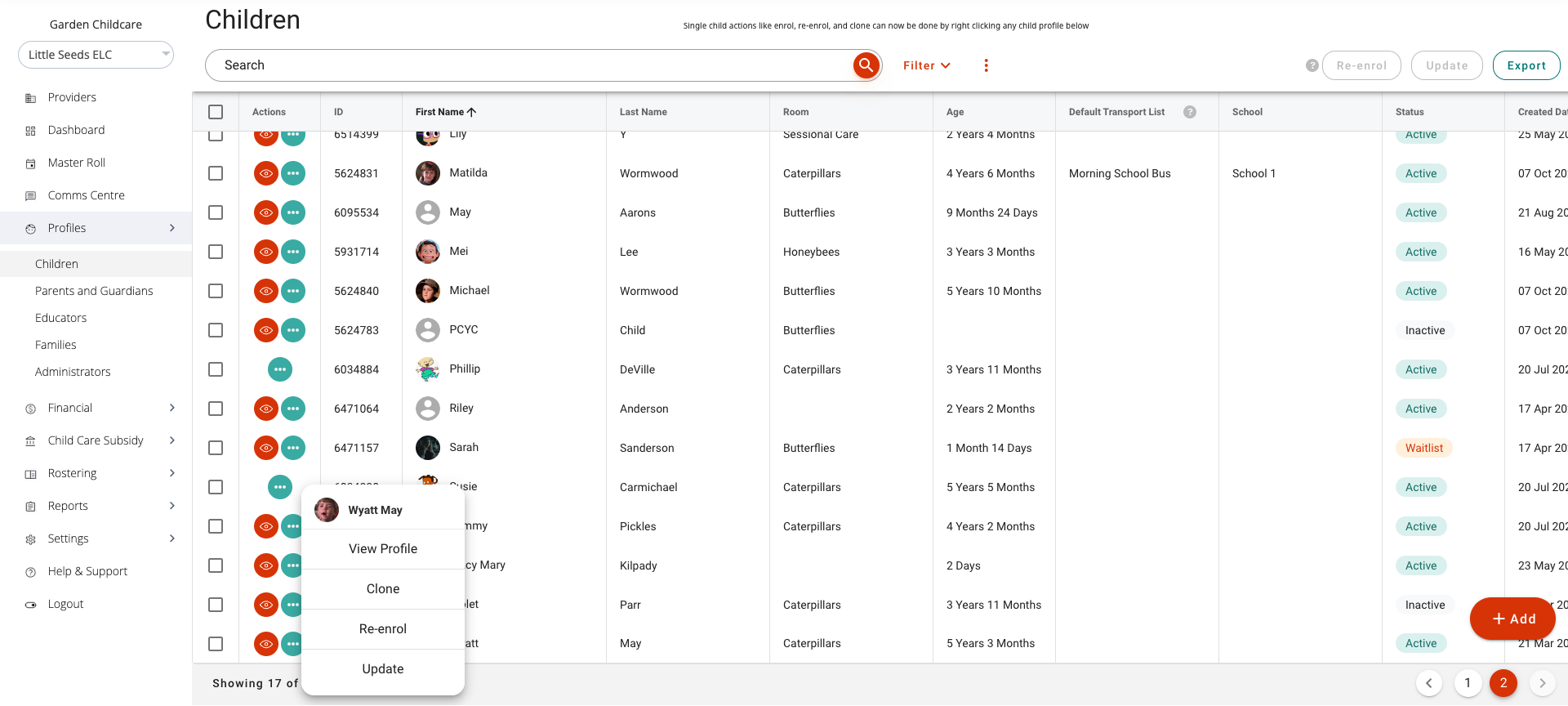Viewport: 1568px width, 706px height.
Task: Choose Clone from the context menu
Action: tap(383, 589)
